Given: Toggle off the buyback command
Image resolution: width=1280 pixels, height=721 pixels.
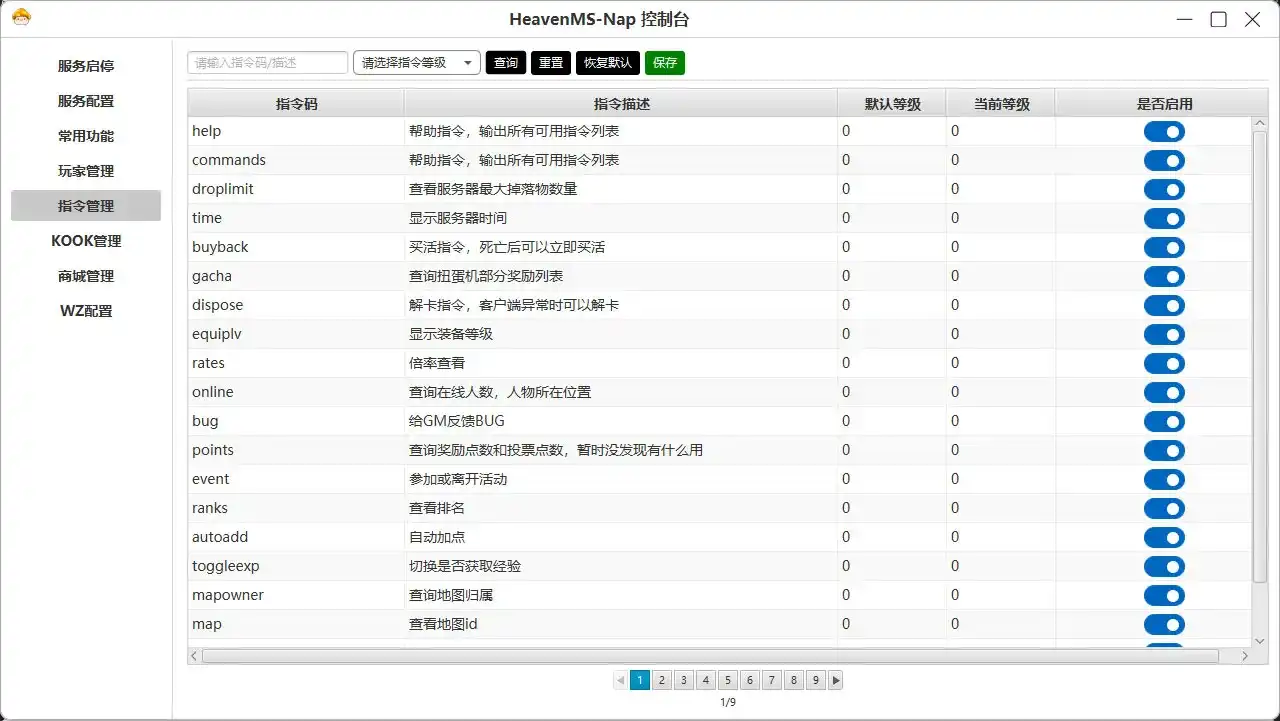Looking at the screenshot, I should 1164,248.
